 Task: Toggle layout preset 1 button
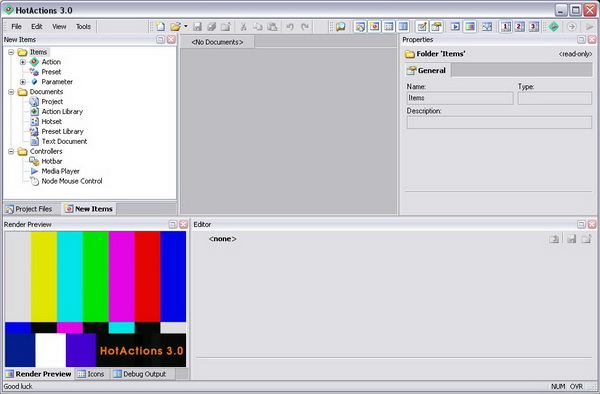point(505,26)
